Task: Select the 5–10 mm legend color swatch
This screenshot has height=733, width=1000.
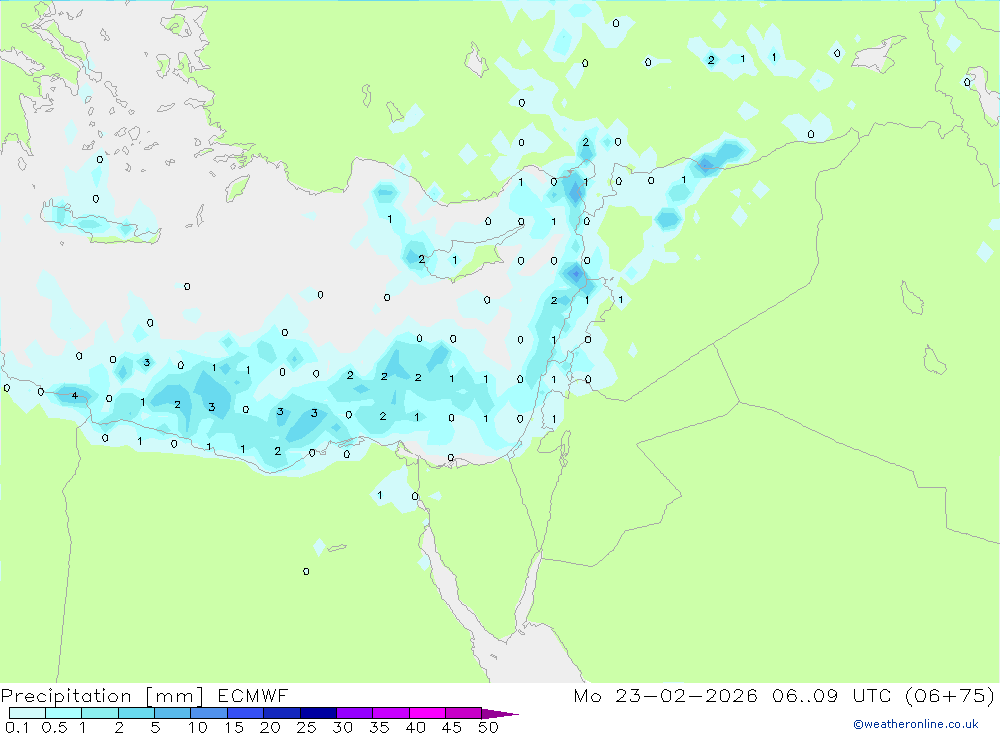Action: [172, 713]
